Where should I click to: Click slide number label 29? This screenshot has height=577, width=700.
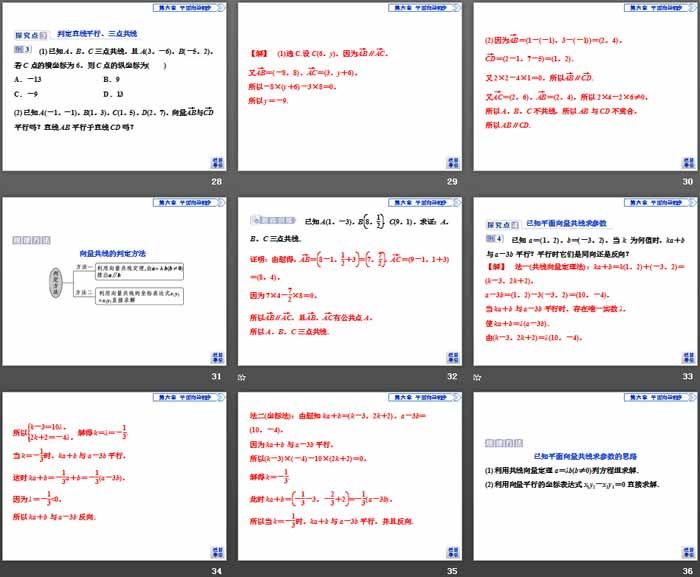(x=452, y=182)
